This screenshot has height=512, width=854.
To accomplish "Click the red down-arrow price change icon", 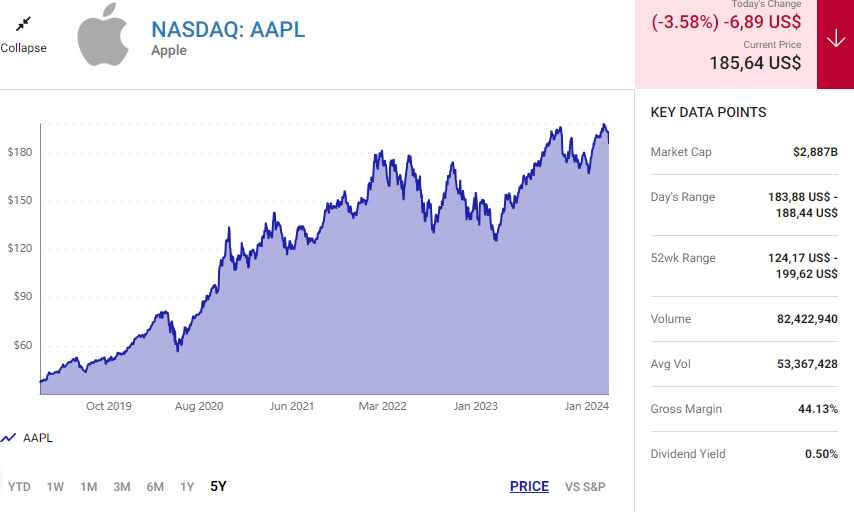I will pos(835,39).
